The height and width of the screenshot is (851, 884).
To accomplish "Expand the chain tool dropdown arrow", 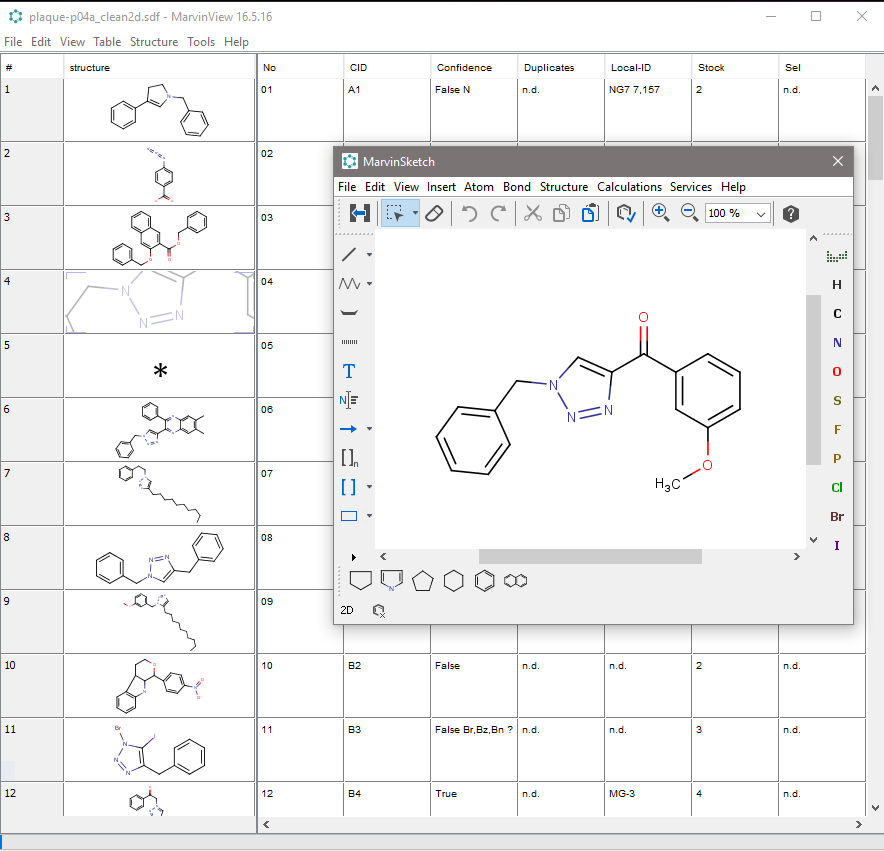I will 369,284.
